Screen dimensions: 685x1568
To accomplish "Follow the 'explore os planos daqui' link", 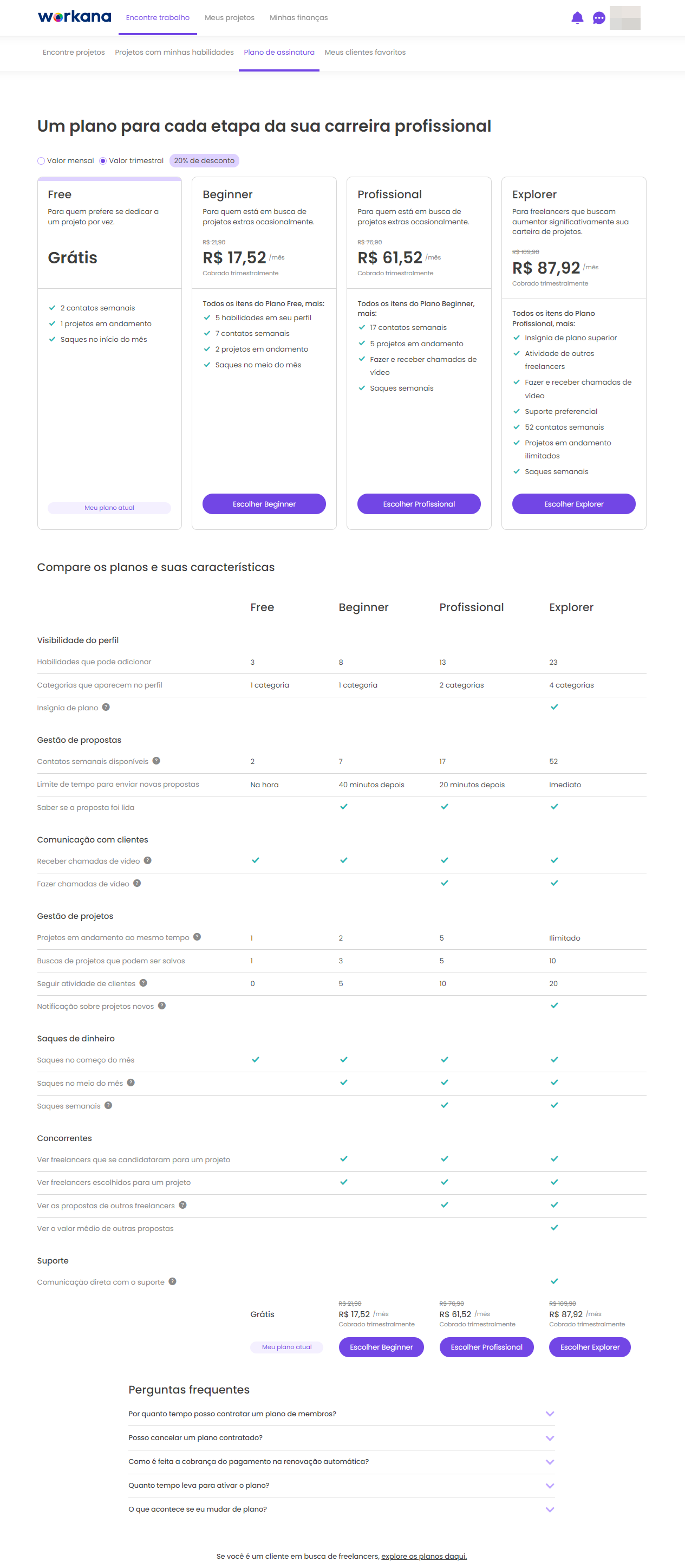I will pyautogui.click(x=424, y=1556).
